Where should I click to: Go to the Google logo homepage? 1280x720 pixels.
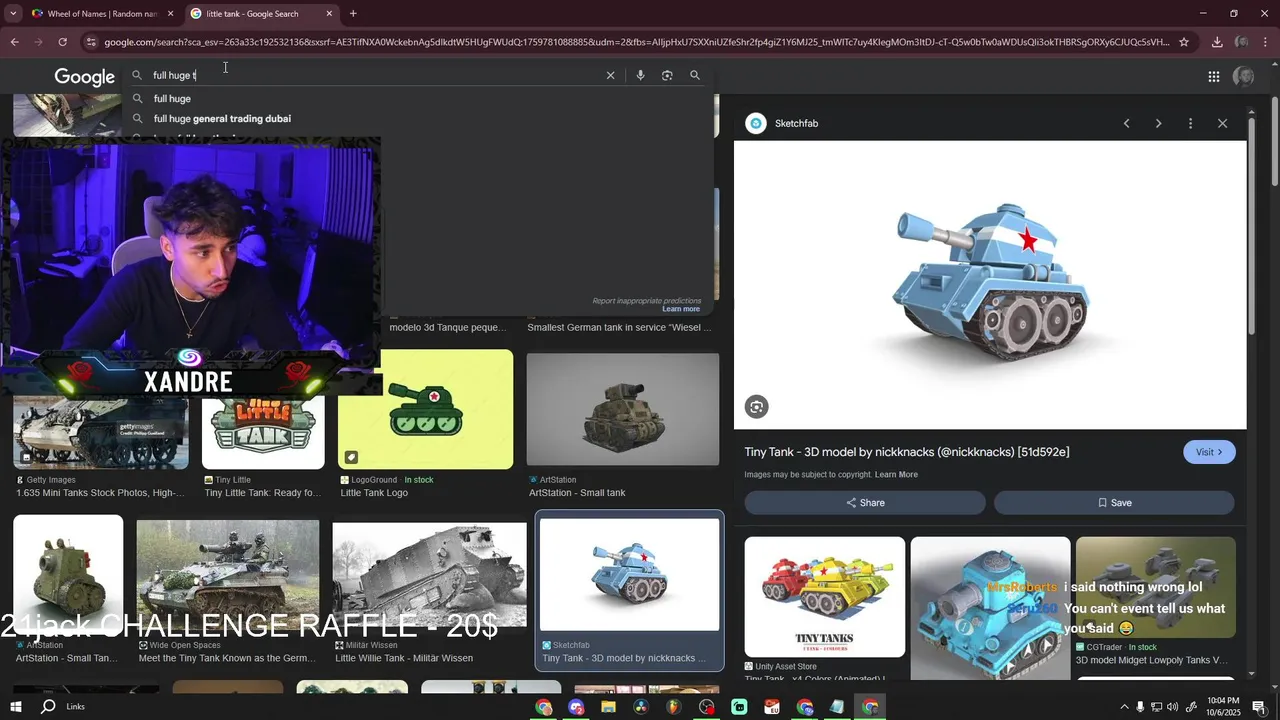[85, 77]
